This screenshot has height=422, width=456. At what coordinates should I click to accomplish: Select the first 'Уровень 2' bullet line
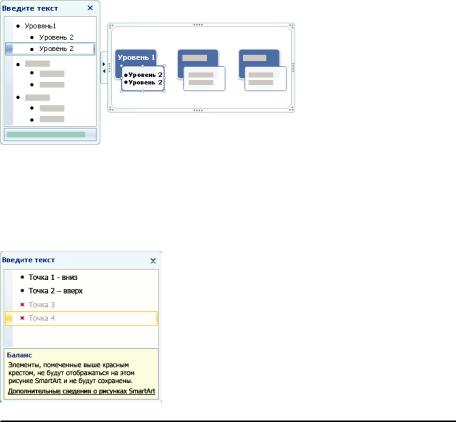(56, 37)
